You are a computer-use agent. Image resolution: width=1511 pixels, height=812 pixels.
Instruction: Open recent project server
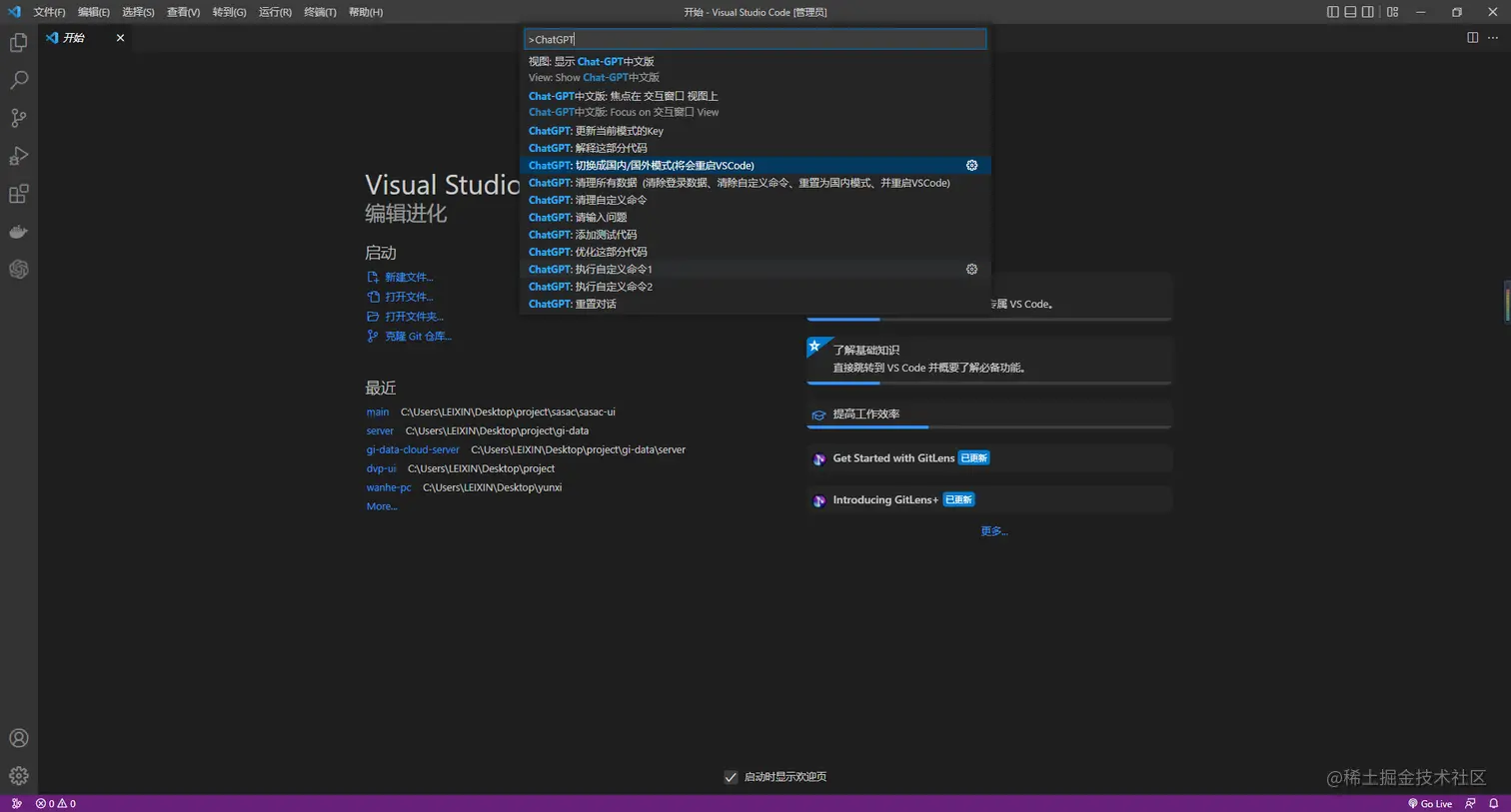380,430
